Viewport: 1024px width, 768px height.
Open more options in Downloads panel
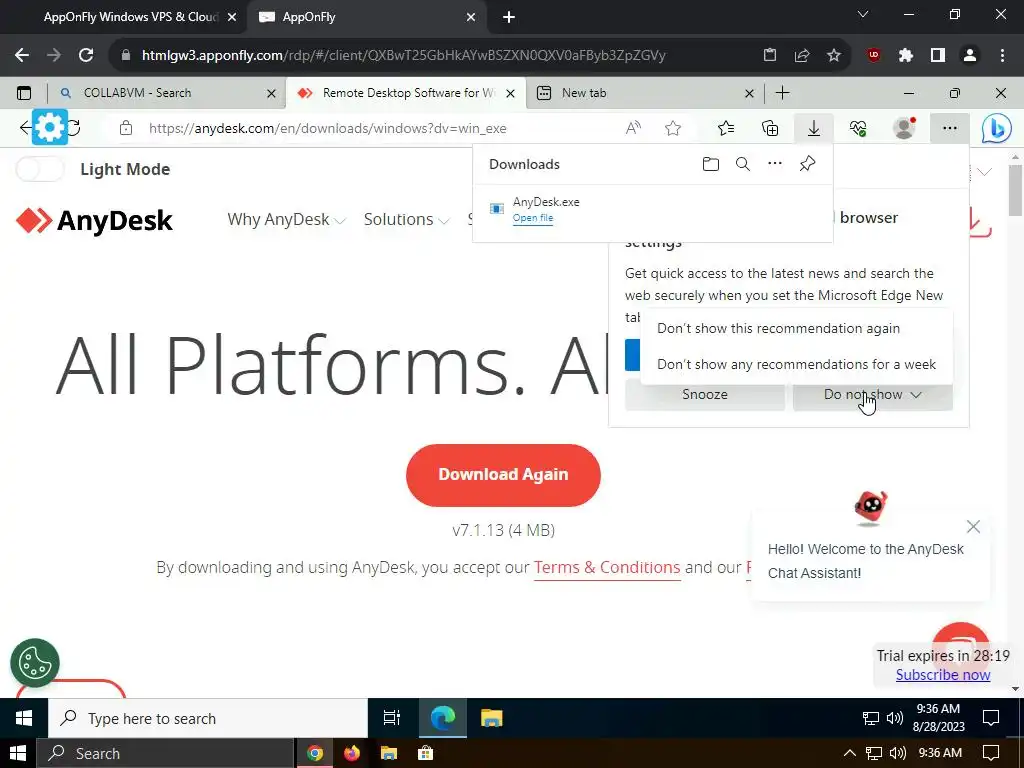click(x=775, y=164)
